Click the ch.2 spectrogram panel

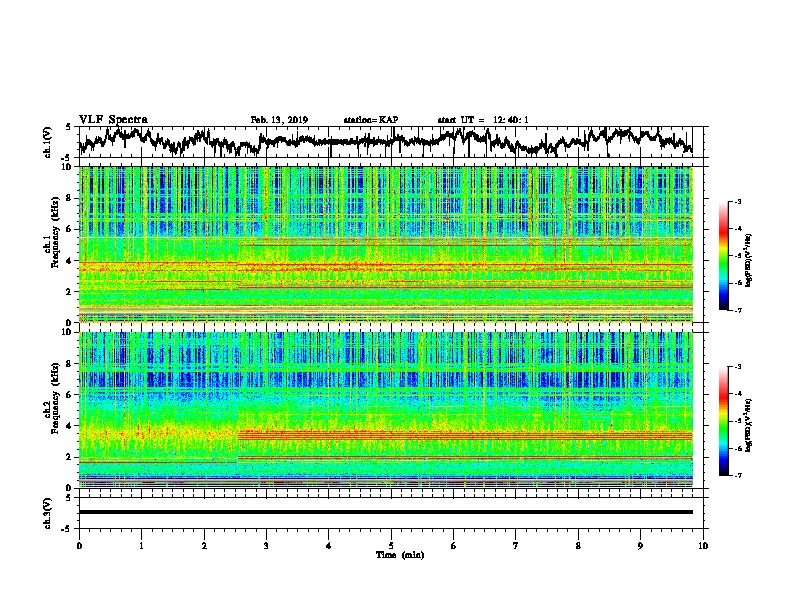[385, 410]
